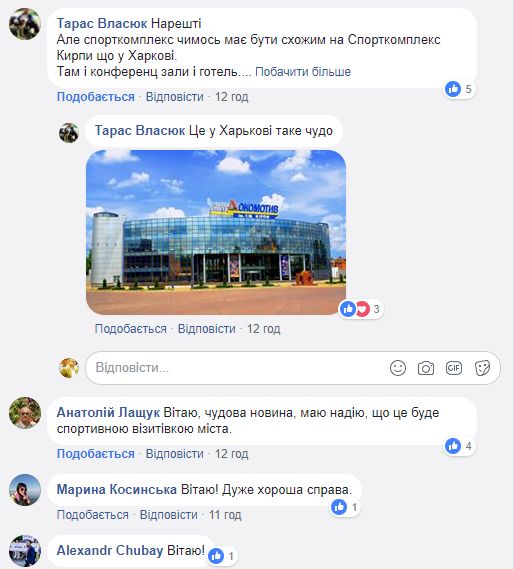Screen dimensions: 514x569
Task: Open Alexandr Chubay's profile name link
Action: tap(110, 550)
